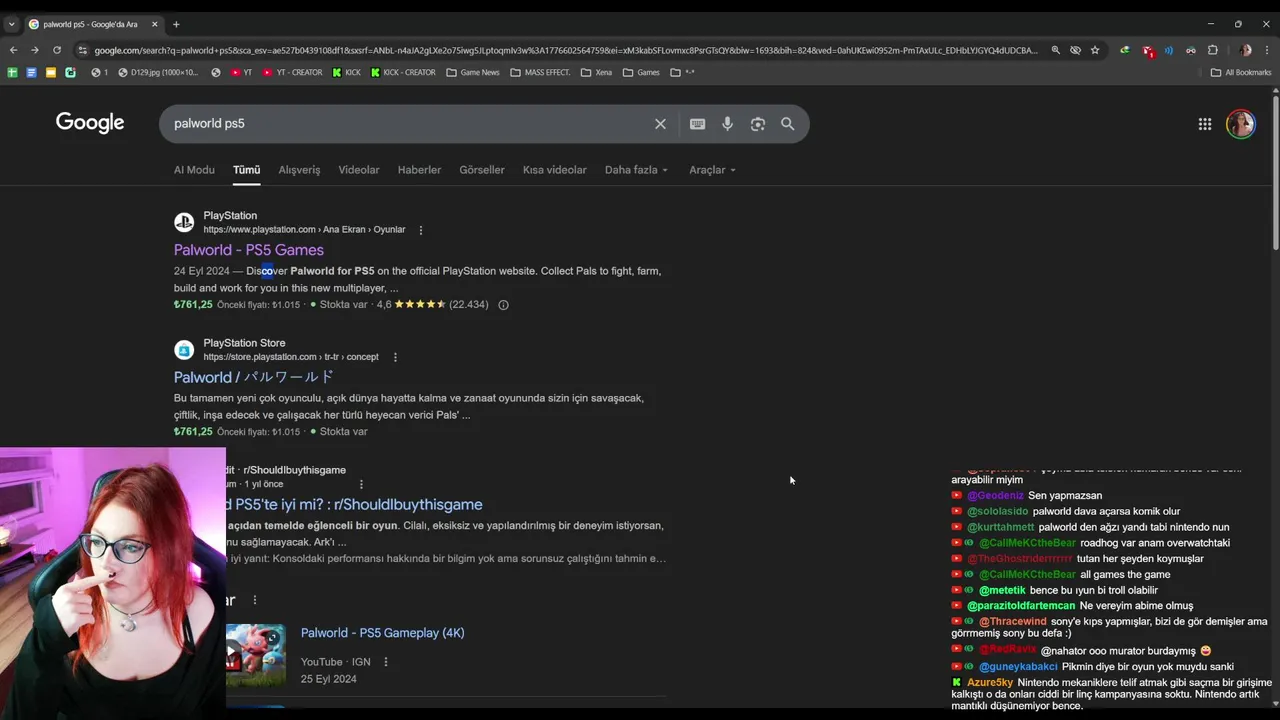Image resolution: width=1280 pixels, height=720 pixels.
Task: Click the Google logo
Action: coord(90,123)
